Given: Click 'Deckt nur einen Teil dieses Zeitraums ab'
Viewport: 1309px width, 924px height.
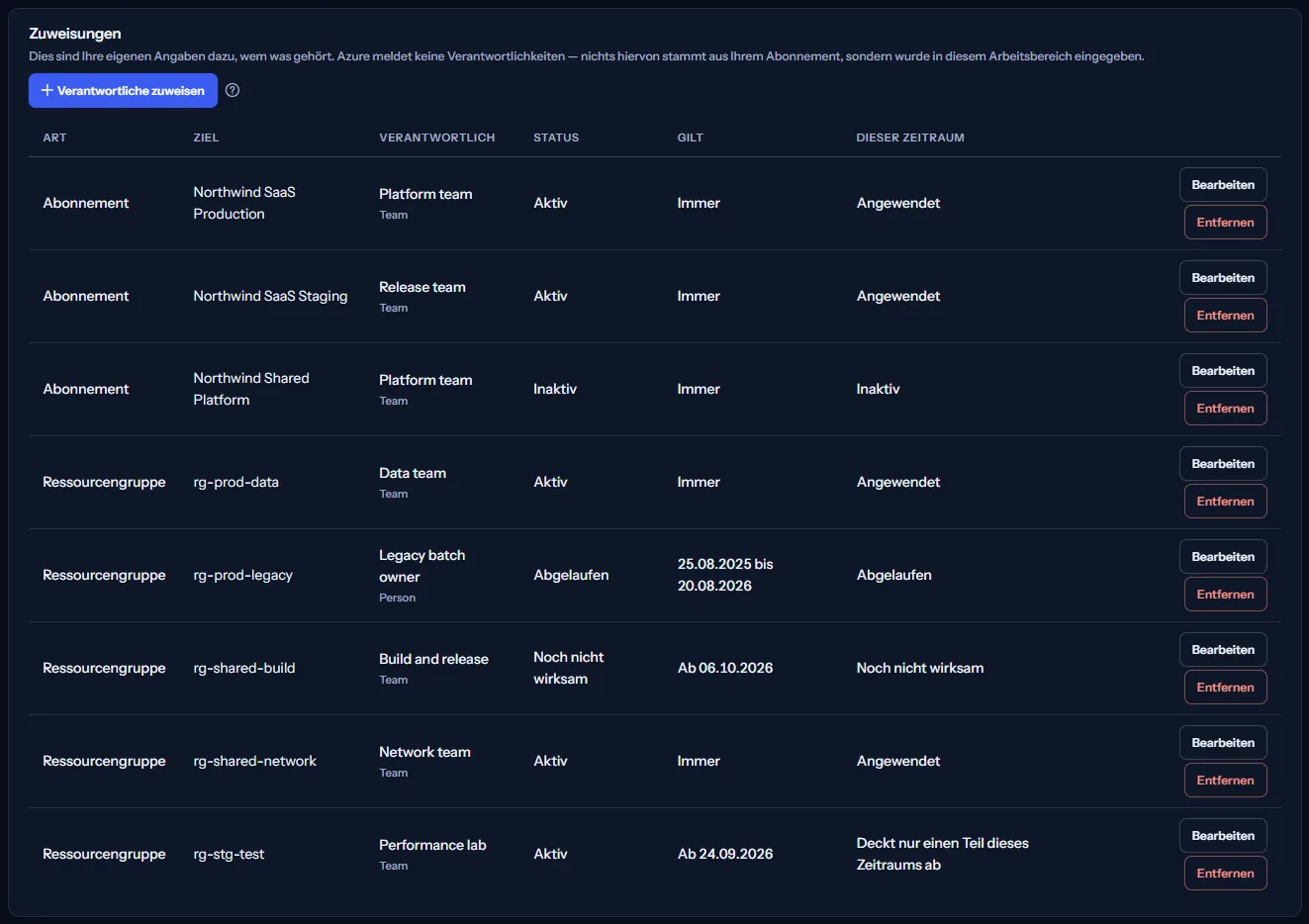Looking at the screenshot, I should (x=942, y=854).
